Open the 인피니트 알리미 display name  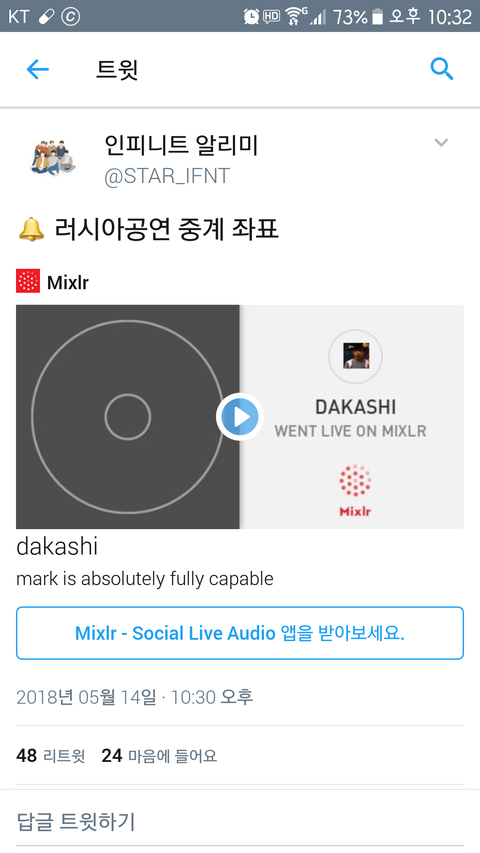coord(181,145)
